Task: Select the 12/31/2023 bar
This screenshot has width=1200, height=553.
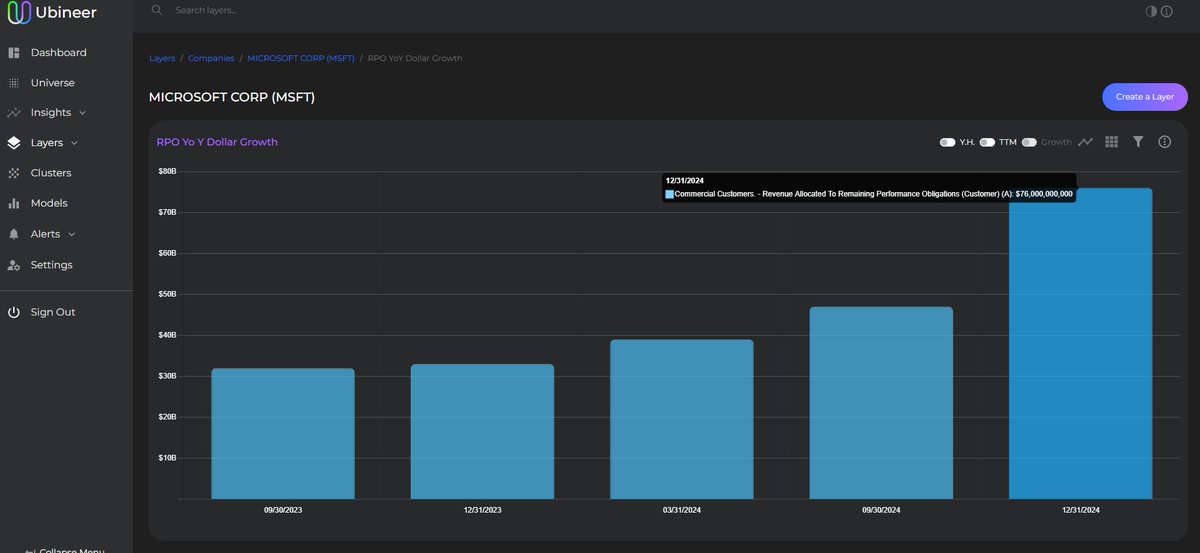Action: (x=482, y=432)
